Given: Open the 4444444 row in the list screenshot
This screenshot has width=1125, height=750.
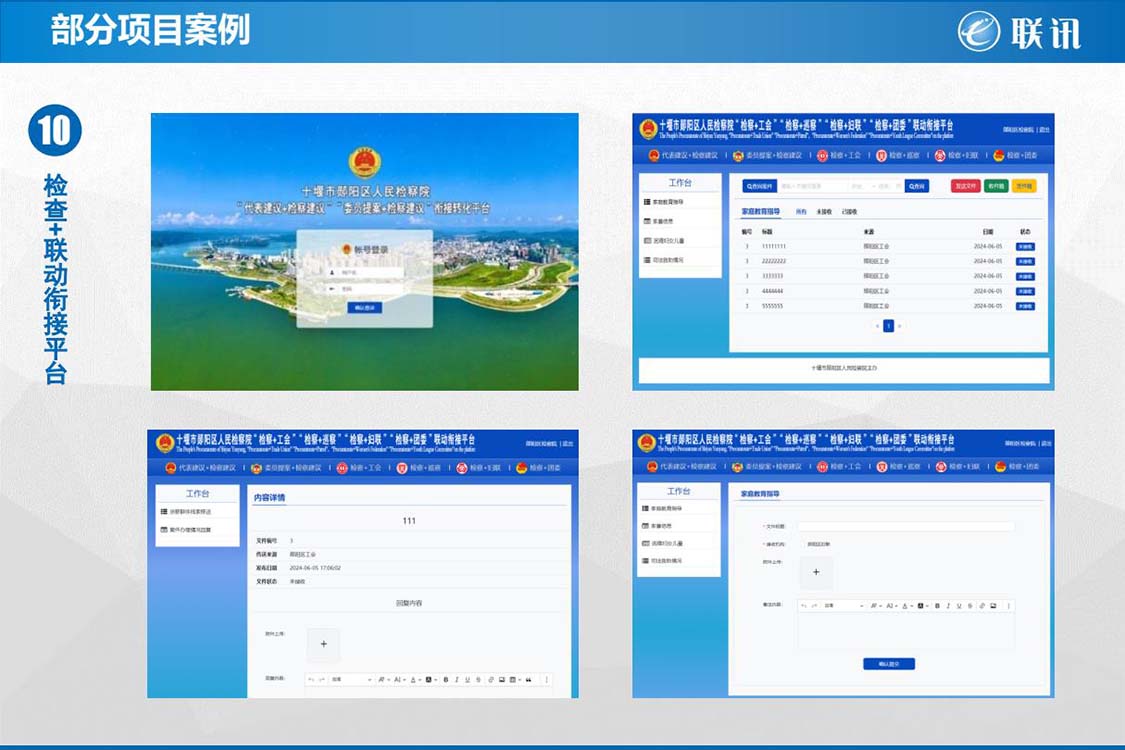Looking at the screenshot, I should point(888,291).
